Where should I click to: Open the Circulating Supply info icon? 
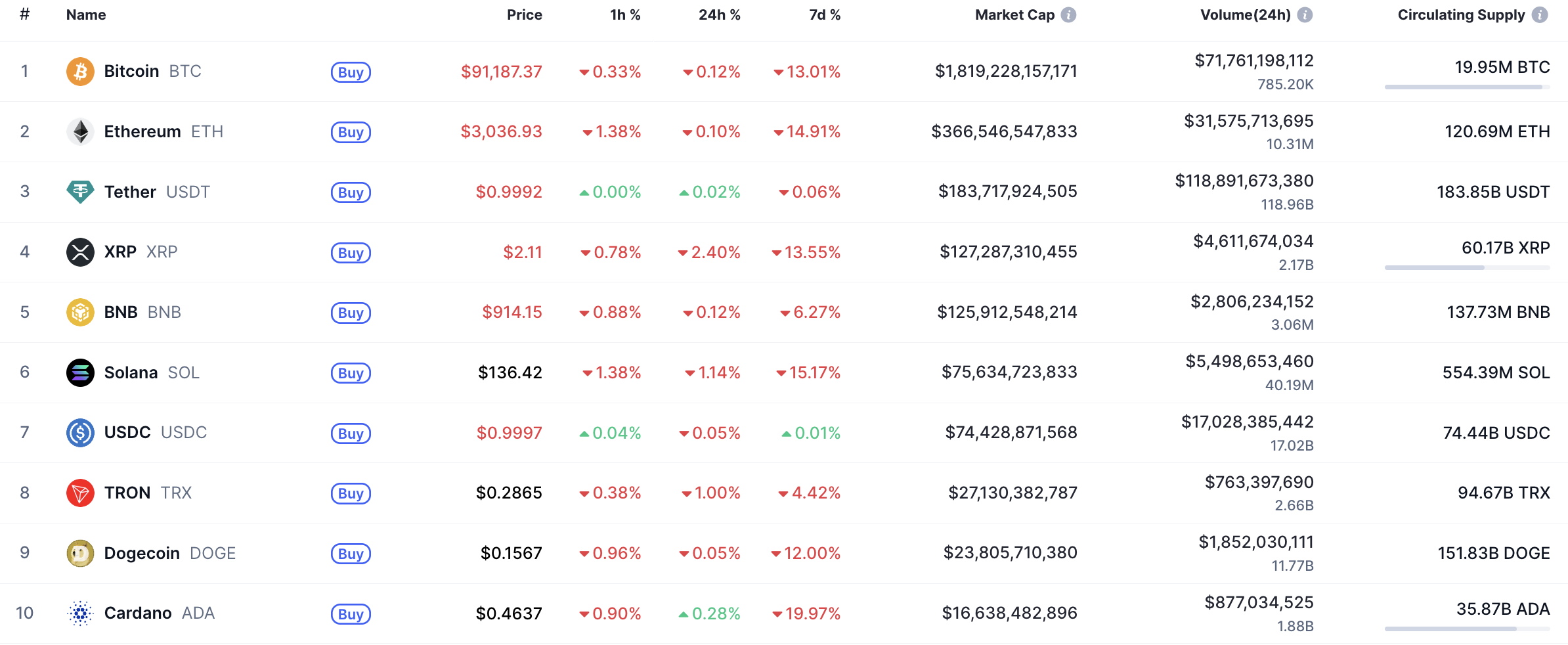pyautogui.click(x=1540, y=15)
